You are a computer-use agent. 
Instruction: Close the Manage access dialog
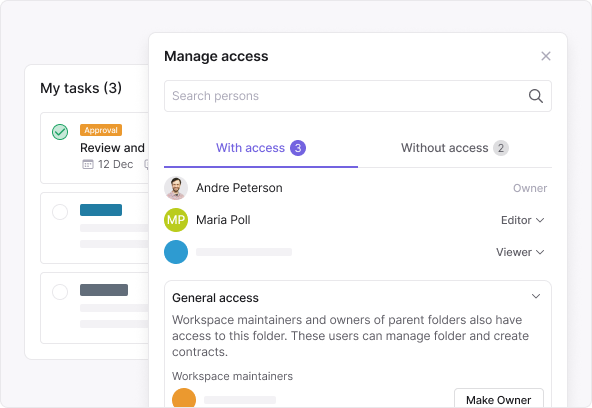pyautogui.click(x=546, y=56)
